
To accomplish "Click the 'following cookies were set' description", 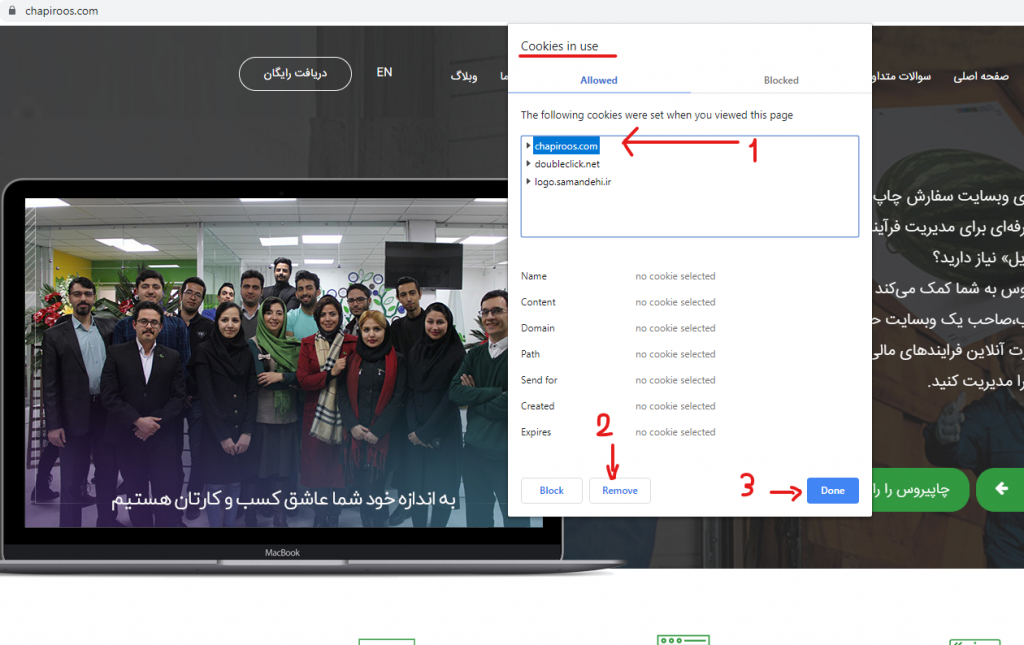I will click(656, 115).
